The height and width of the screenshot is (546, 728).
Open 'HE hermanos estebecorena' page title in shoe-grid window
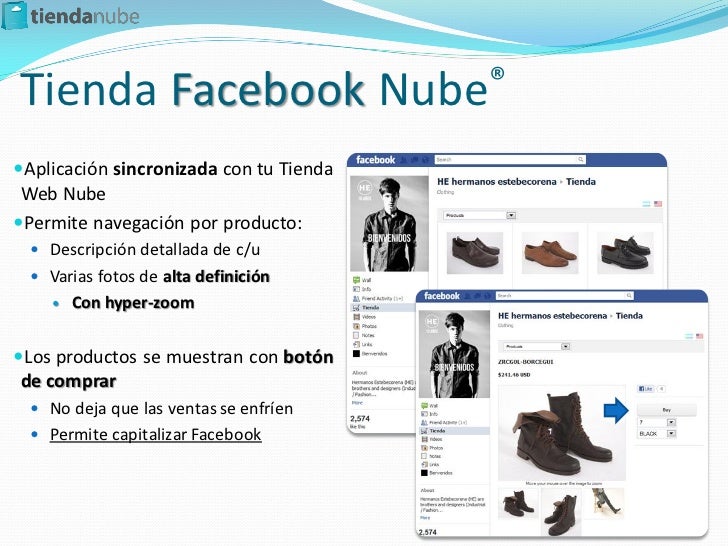tap(496, 182)
